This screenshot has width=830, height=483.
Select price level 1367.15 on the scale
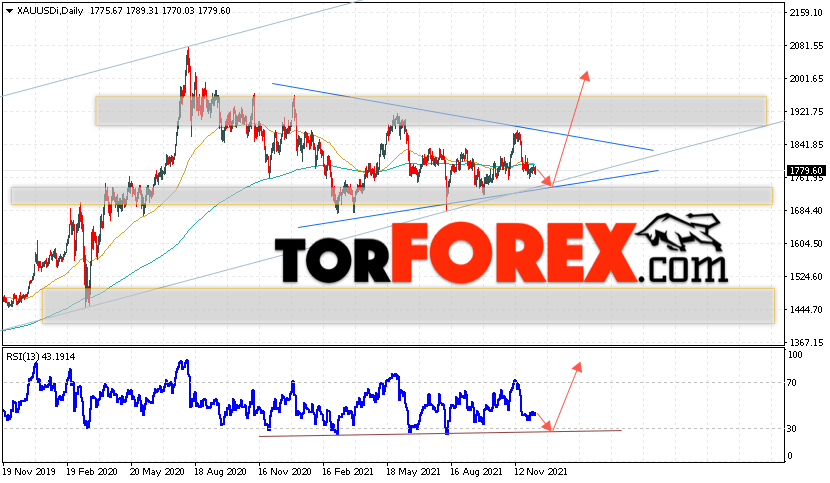click(806, 343)
